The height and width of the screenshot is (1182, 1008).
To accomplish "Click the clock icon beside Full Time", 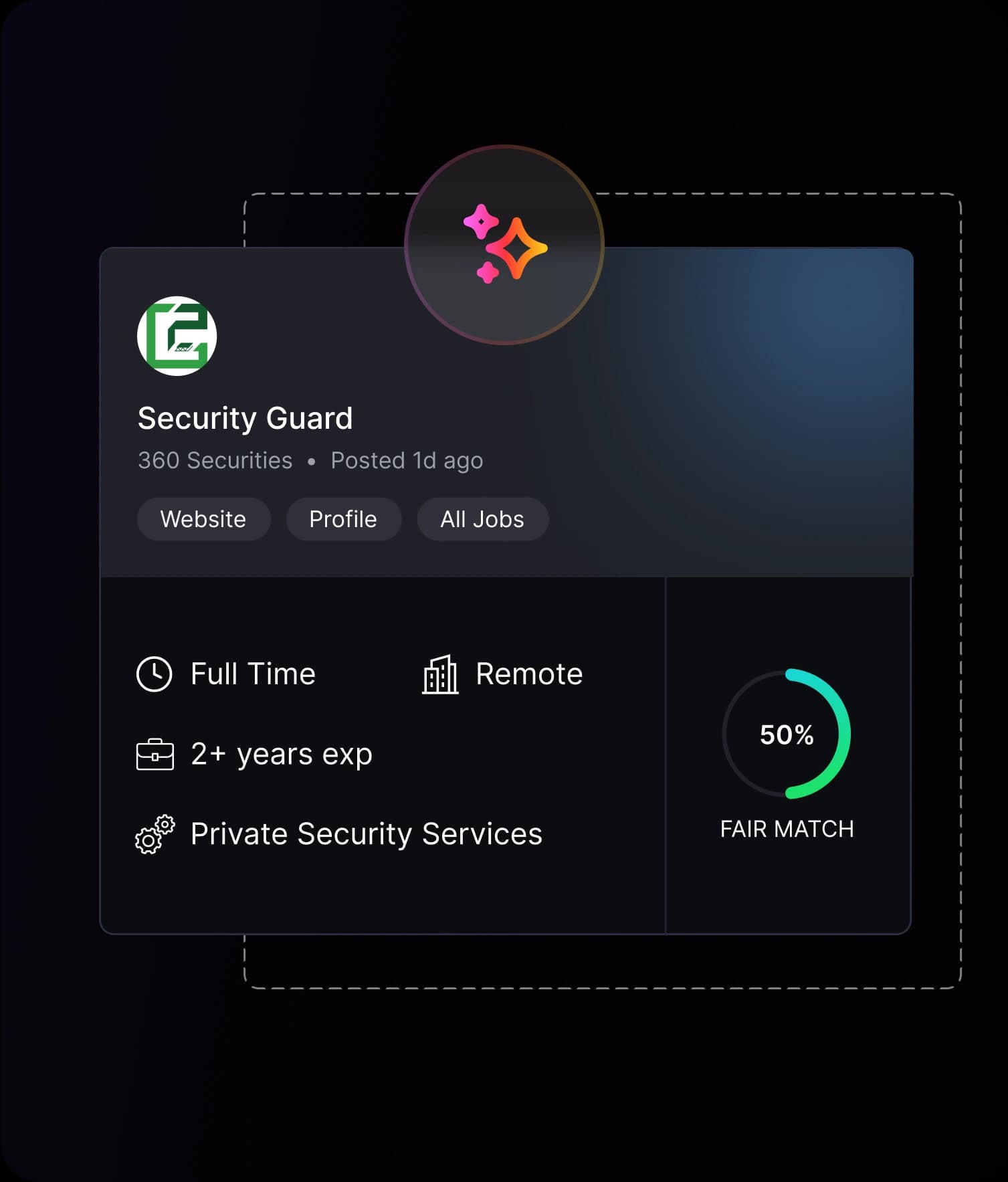I will pos(155,674).
